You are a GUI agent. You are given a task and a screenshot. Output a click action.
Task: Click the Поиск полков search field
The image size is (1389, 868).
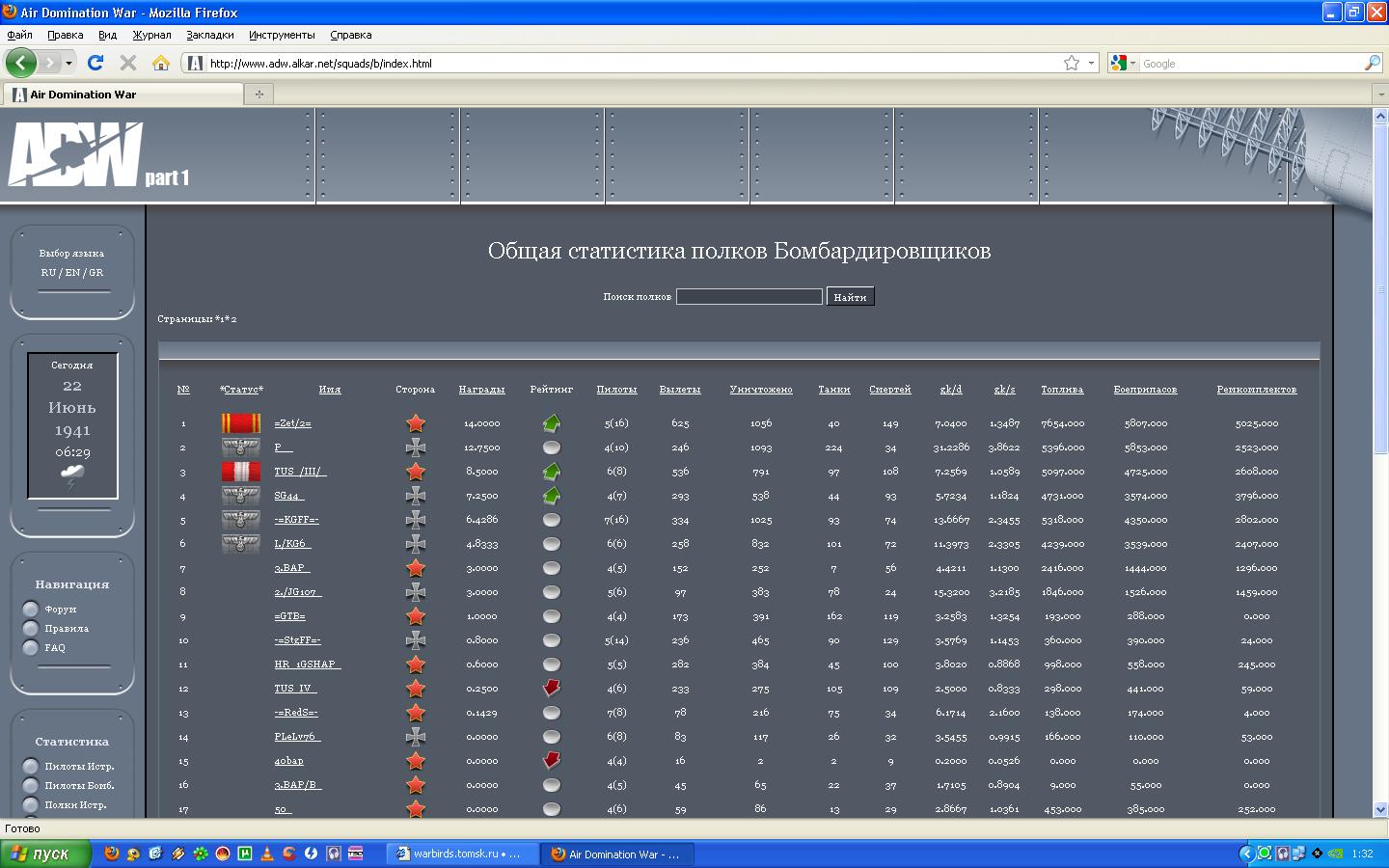coord(749,297)
